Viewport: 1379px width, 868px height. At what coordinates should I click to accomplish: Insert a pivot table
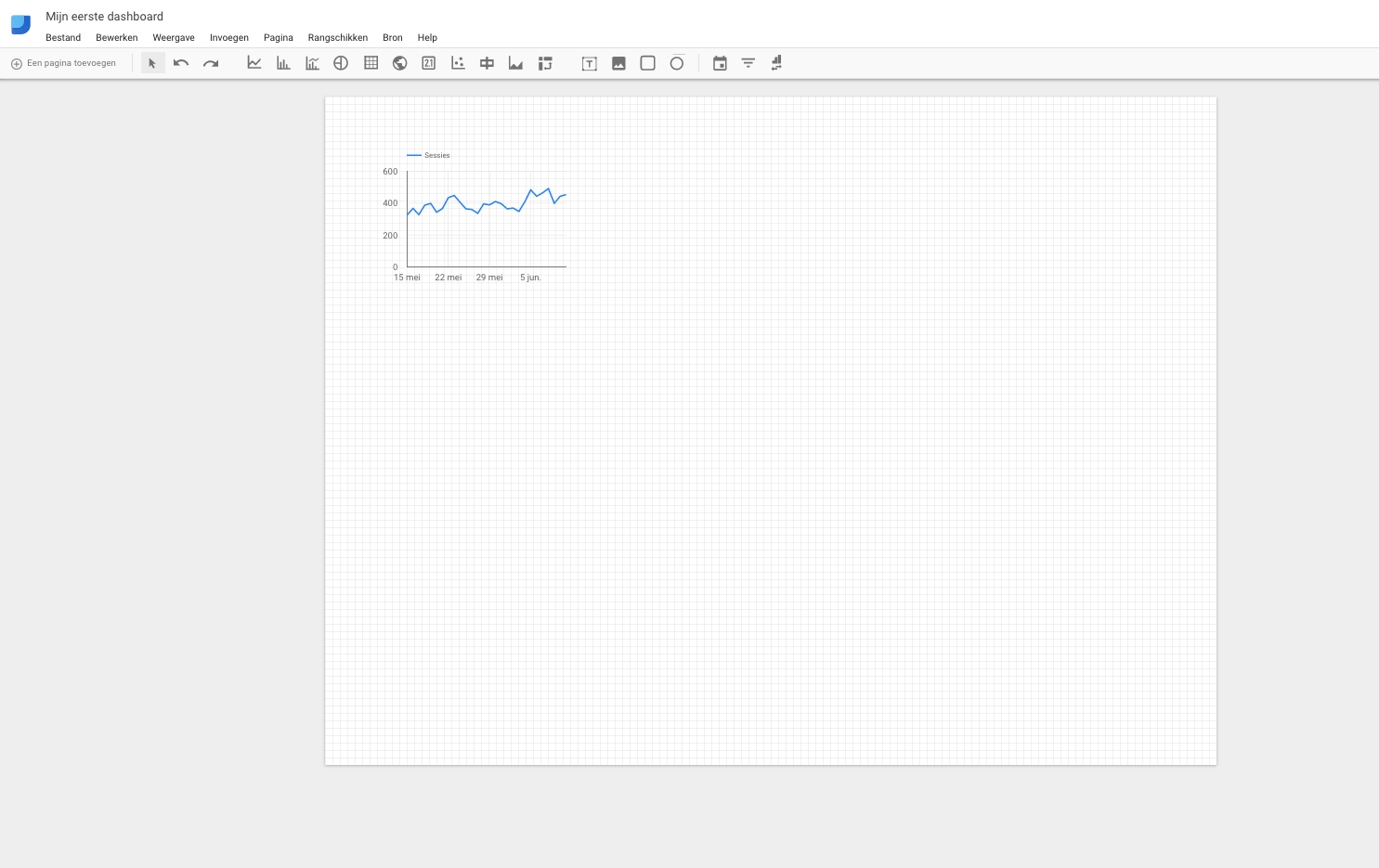point(545,63)
